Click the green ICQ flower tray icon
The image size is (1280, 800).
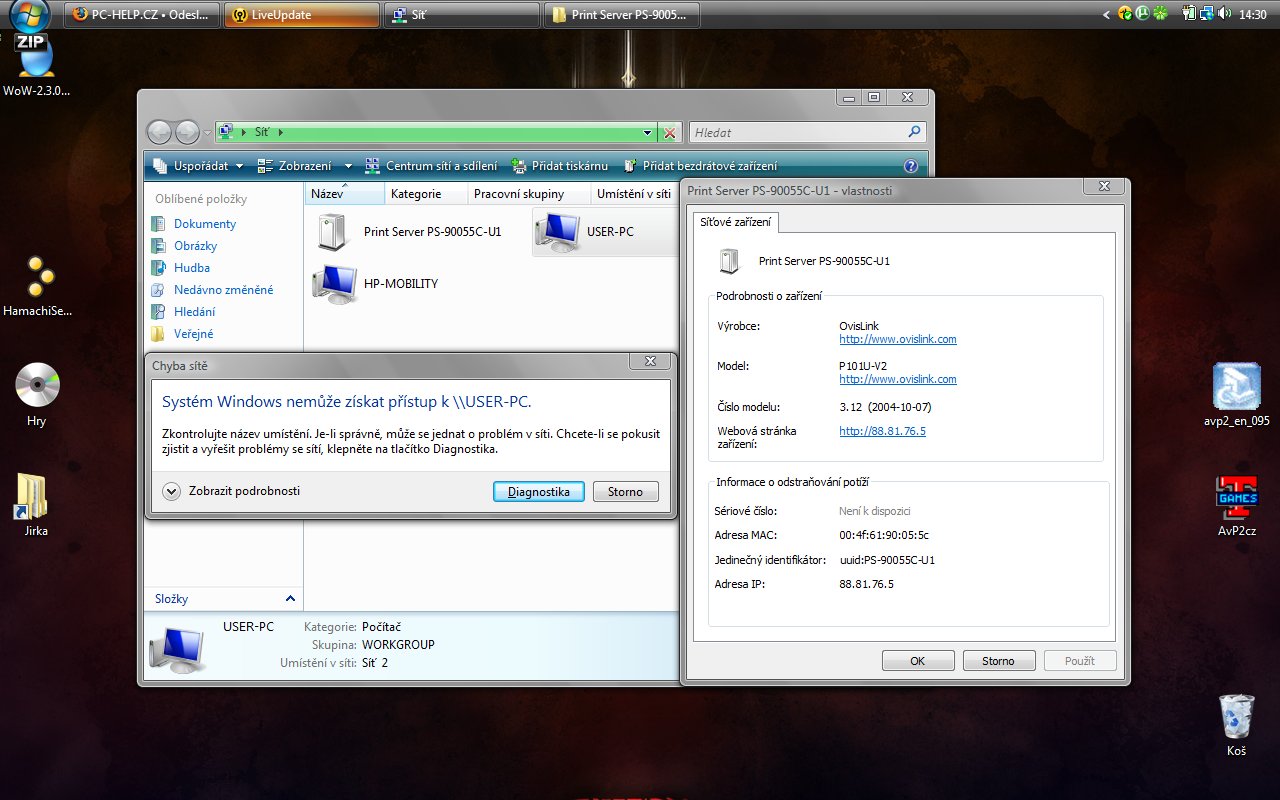tap(1160, 14)
